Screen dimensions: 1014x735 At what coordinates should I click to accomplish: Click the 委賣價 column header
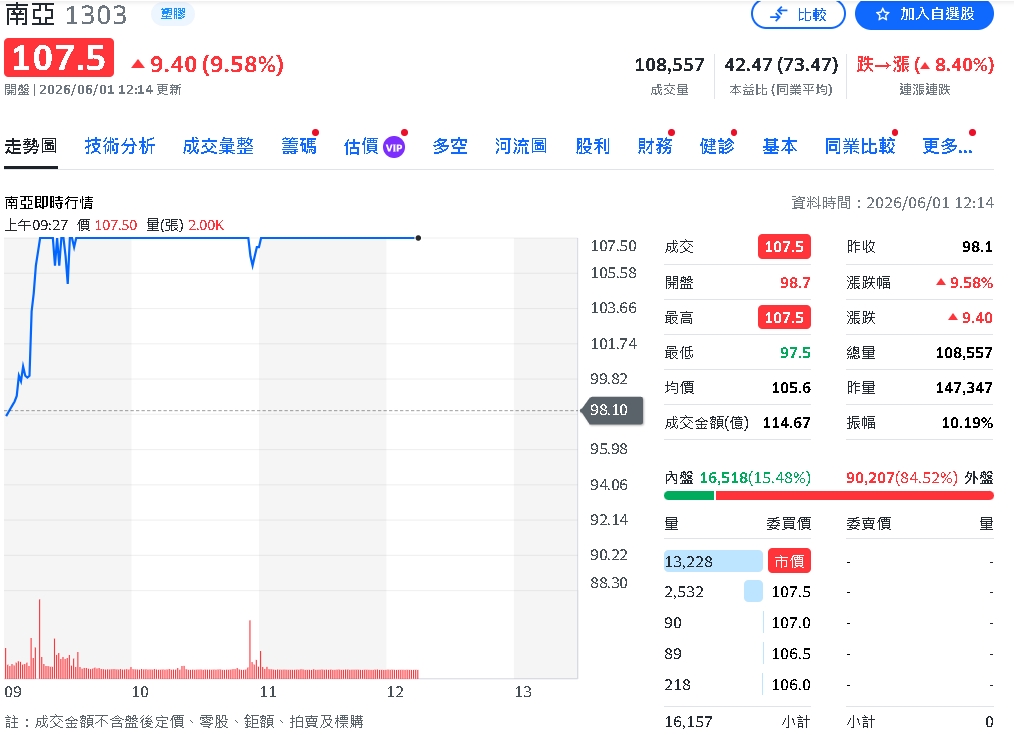coord(868,524)
